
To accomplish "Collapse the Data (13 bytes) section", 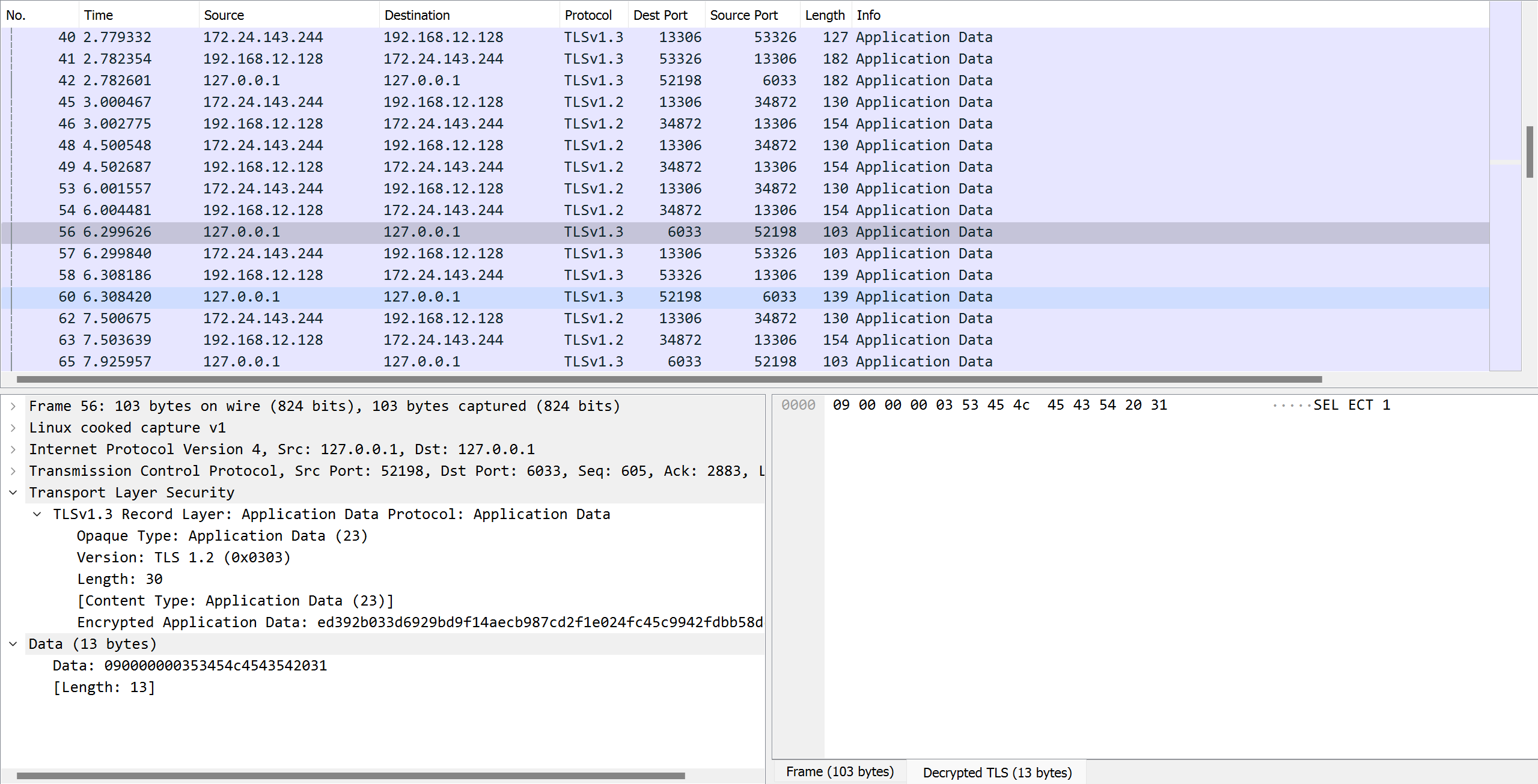I will point(13,643).
